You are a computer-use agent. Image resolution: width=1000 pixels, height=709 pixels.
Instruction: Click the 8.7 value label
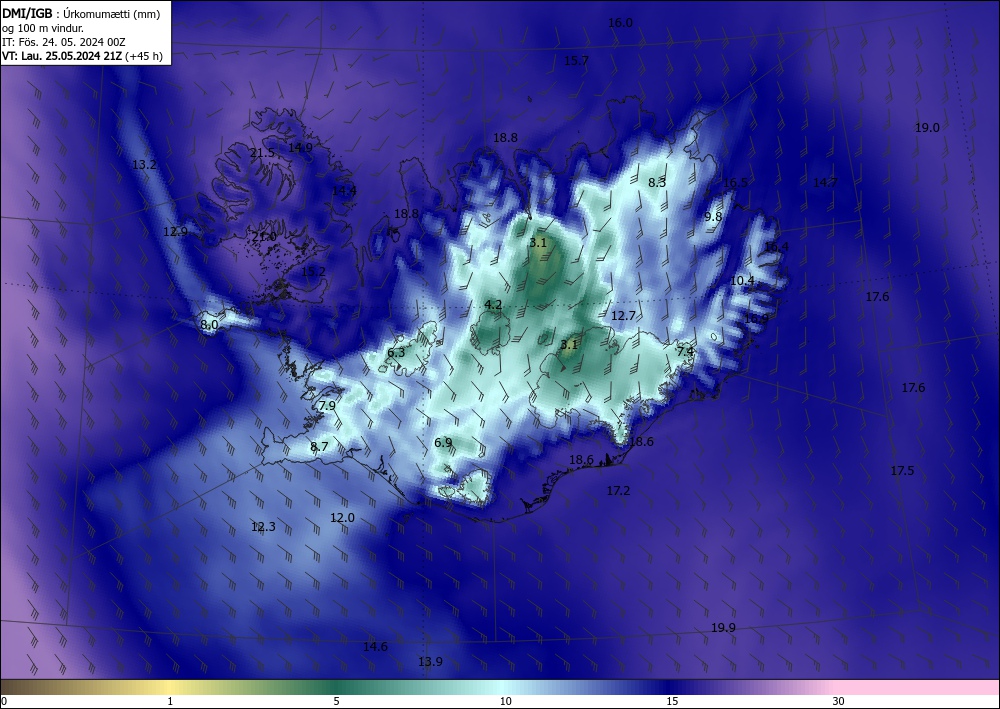pyautogui.click(x=319, y=447)
